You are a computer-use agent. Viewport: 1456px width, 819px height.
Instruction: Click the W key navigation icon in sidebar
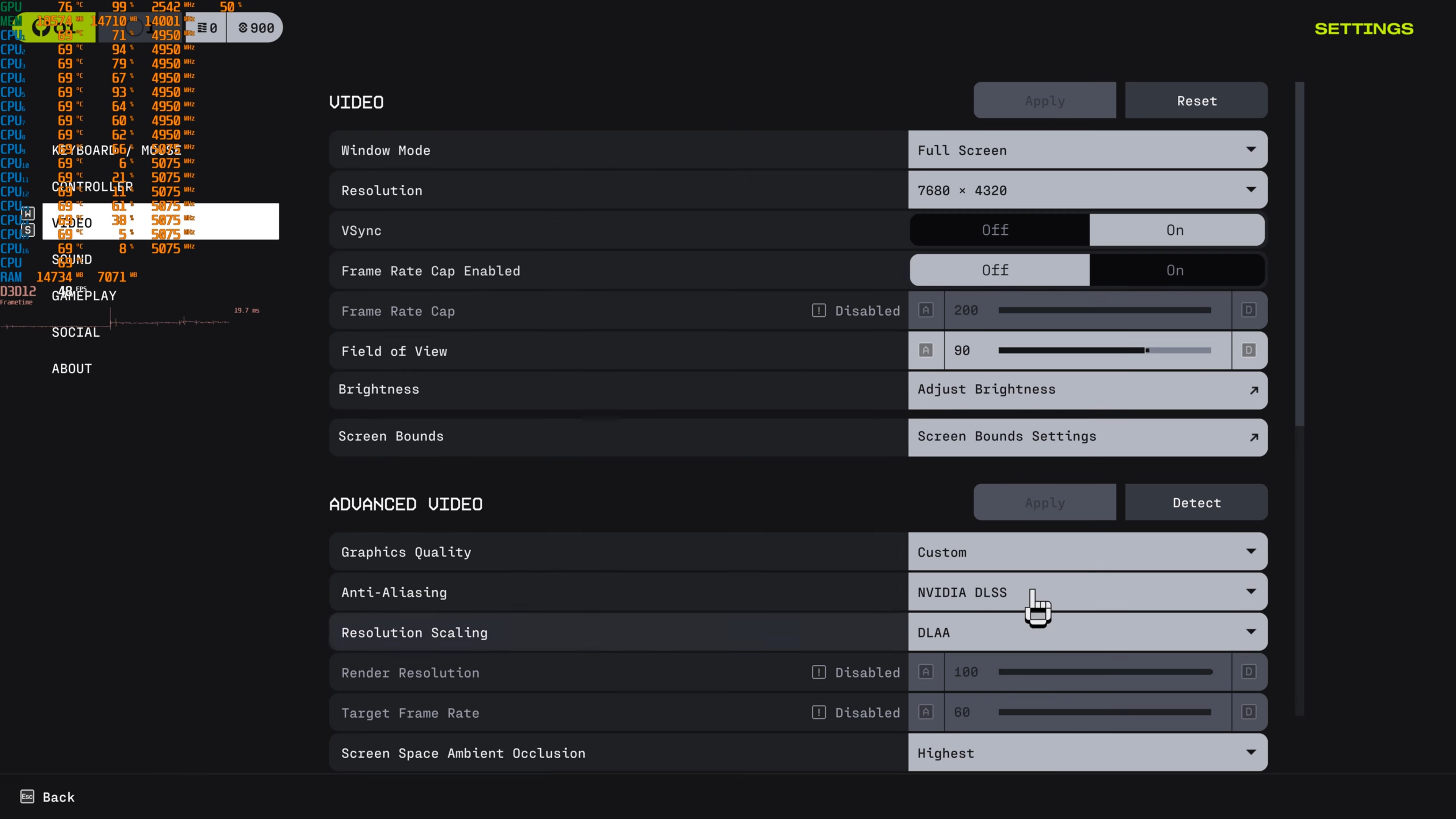[28, 213]
